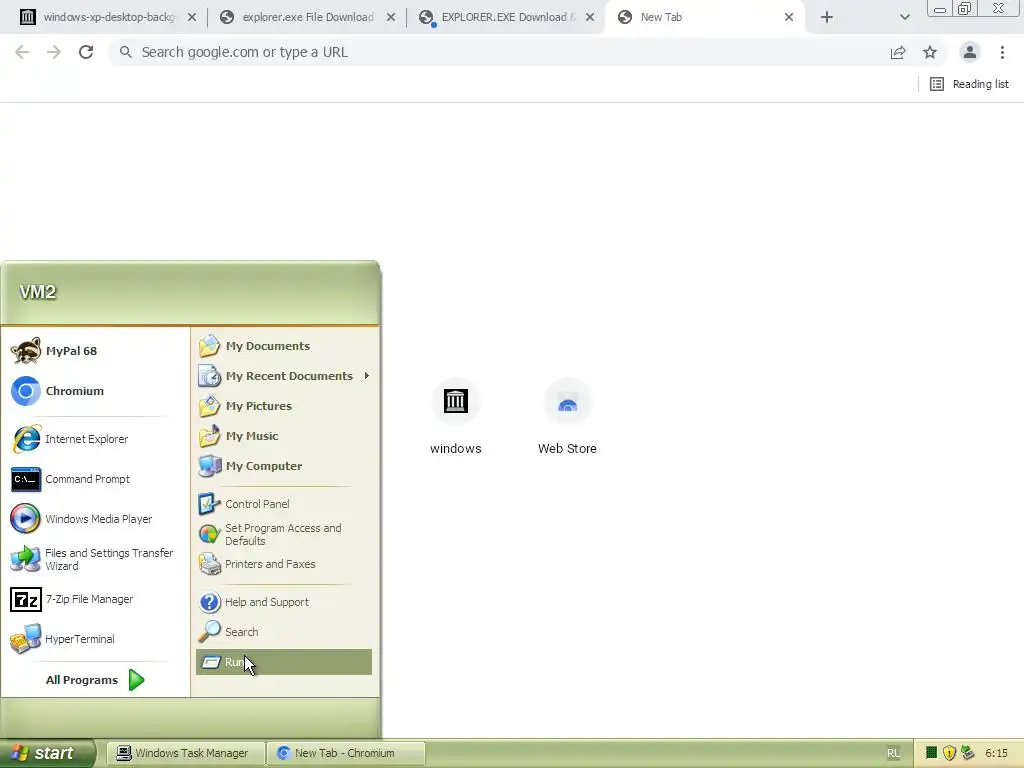
Task: Switch to New Tab - Chromium taskbar button
Action: pyautogui.click(x=346, y=753)
